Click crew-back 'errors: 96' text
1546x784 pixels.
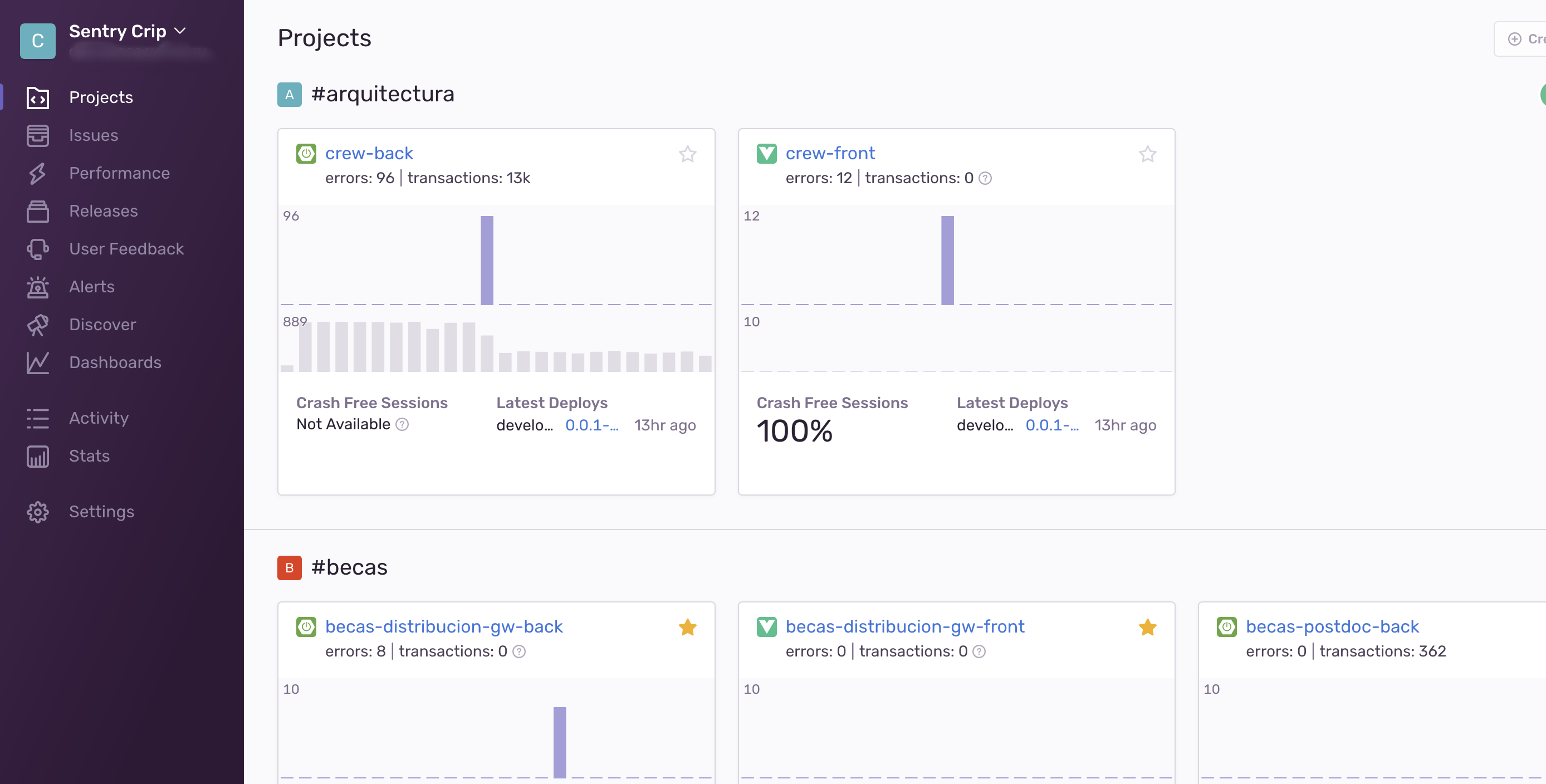coord(360,178)
